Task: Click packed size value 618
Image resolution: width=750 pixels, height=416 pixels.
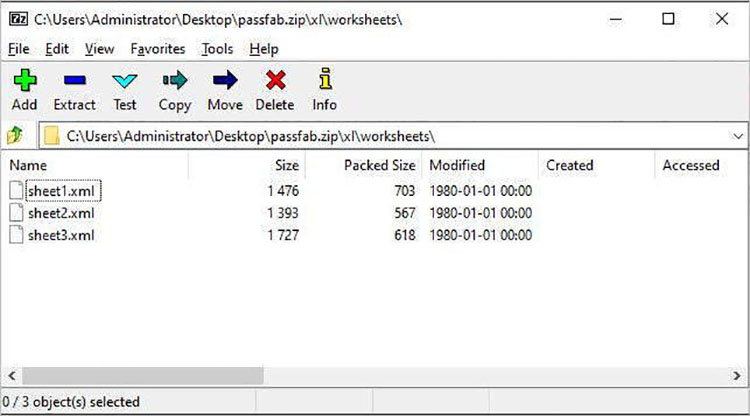Action: click(x=405, y=235)
